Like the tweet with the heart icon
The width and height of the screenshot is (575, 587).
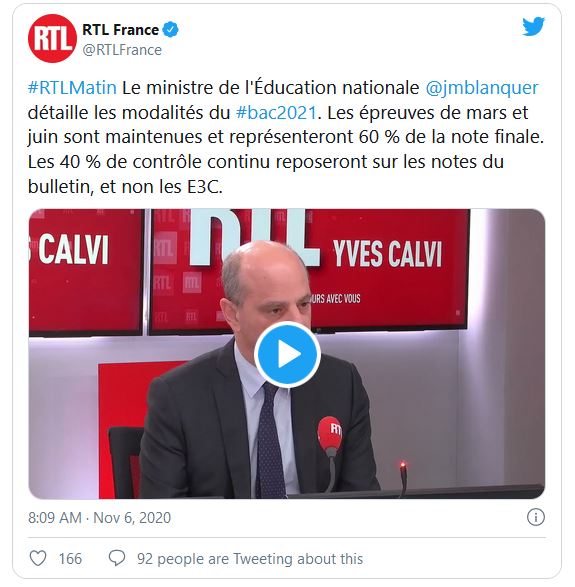(38, 559)
